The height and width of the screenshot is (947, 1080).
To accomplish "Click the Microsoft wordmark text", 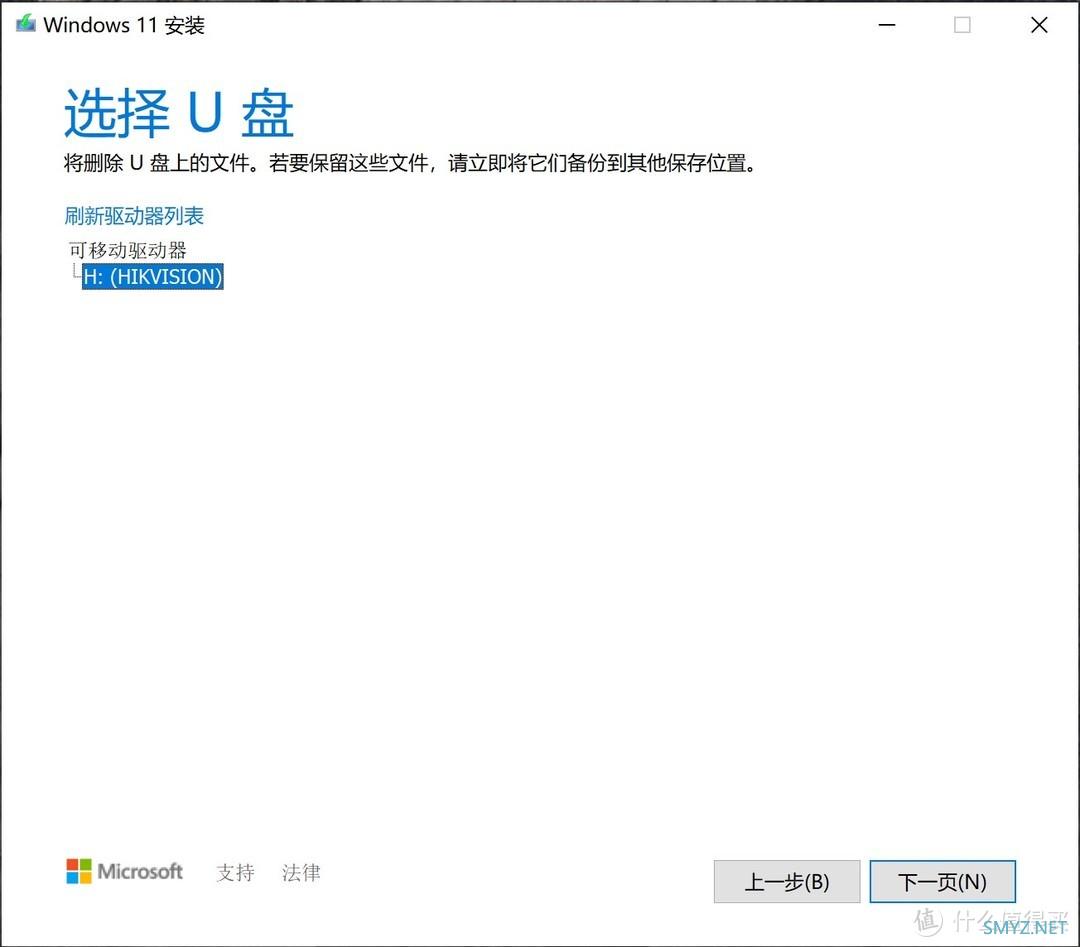I will 140,872.
